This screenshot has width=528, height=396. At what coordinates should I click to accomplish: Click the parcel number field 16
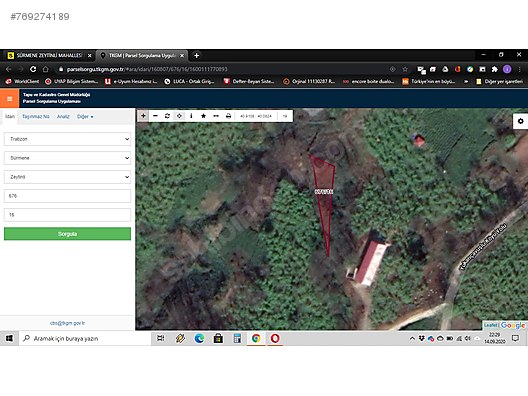pyautogui.click(x=67, y=214)
